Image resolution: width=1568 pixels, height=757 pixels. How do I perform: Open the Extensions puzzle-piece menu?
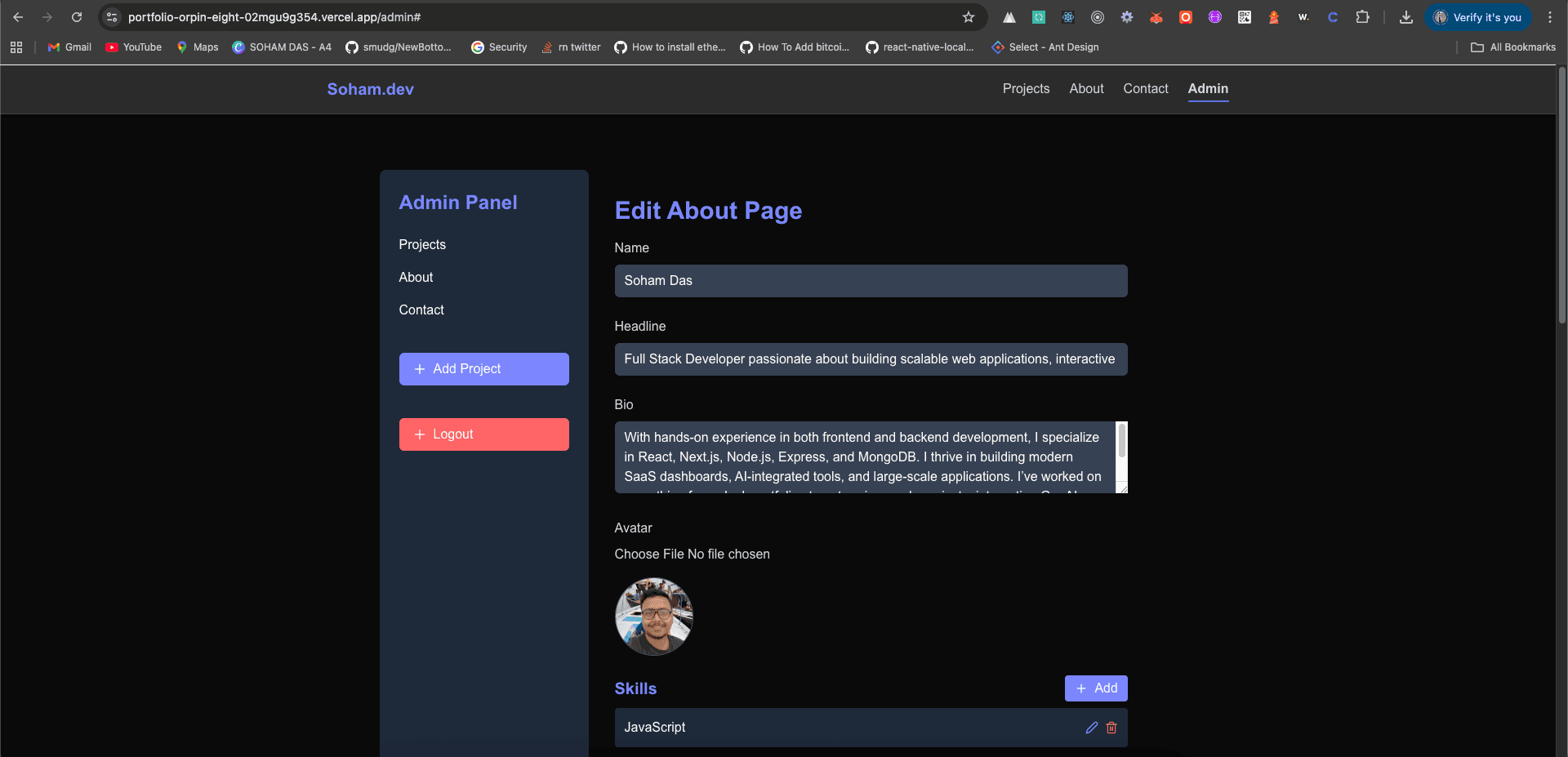pos(1362,17)
